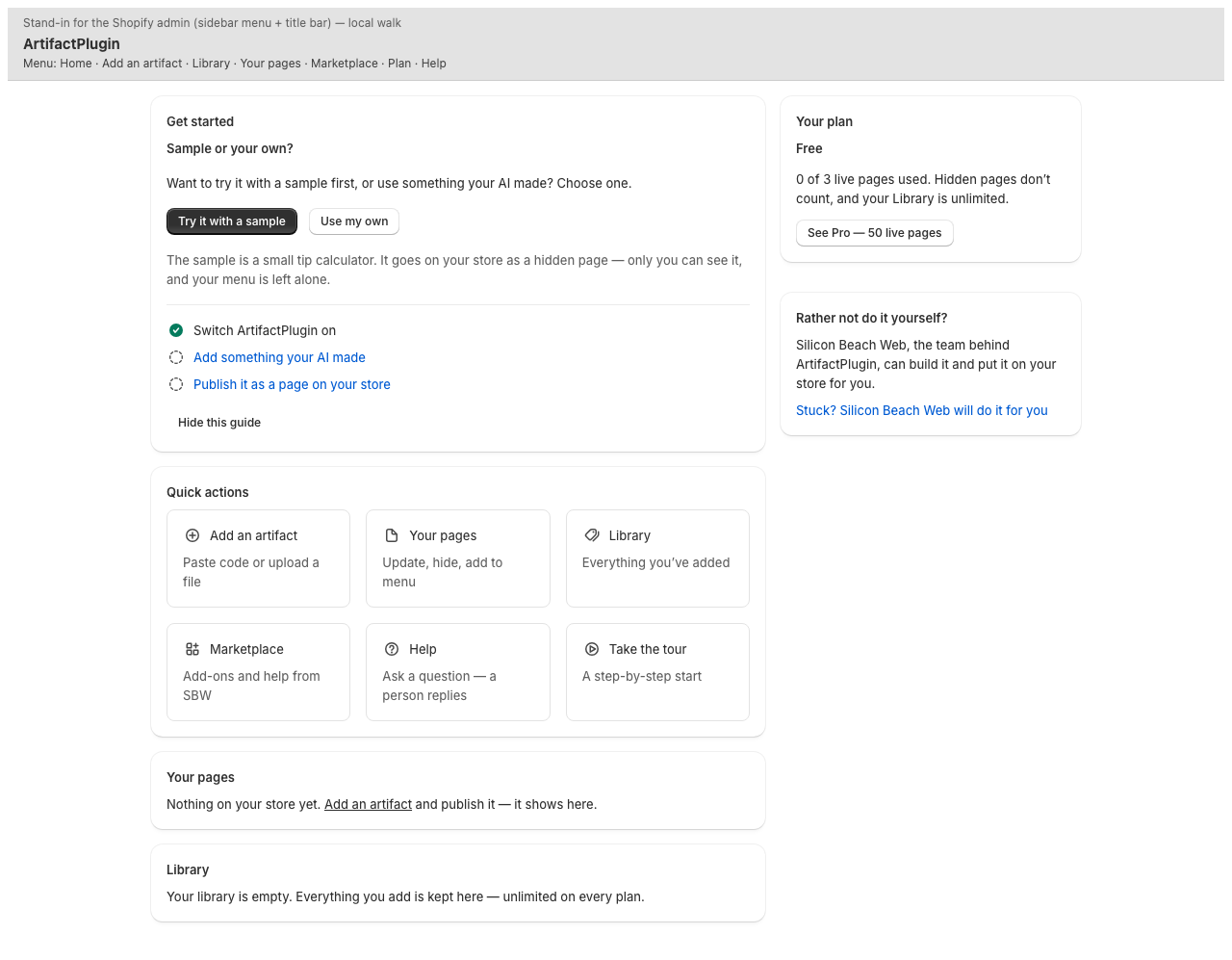Open See Pro — 50 live pages
This screenshot has height=960, width=1232.
(x=875, y=233)
